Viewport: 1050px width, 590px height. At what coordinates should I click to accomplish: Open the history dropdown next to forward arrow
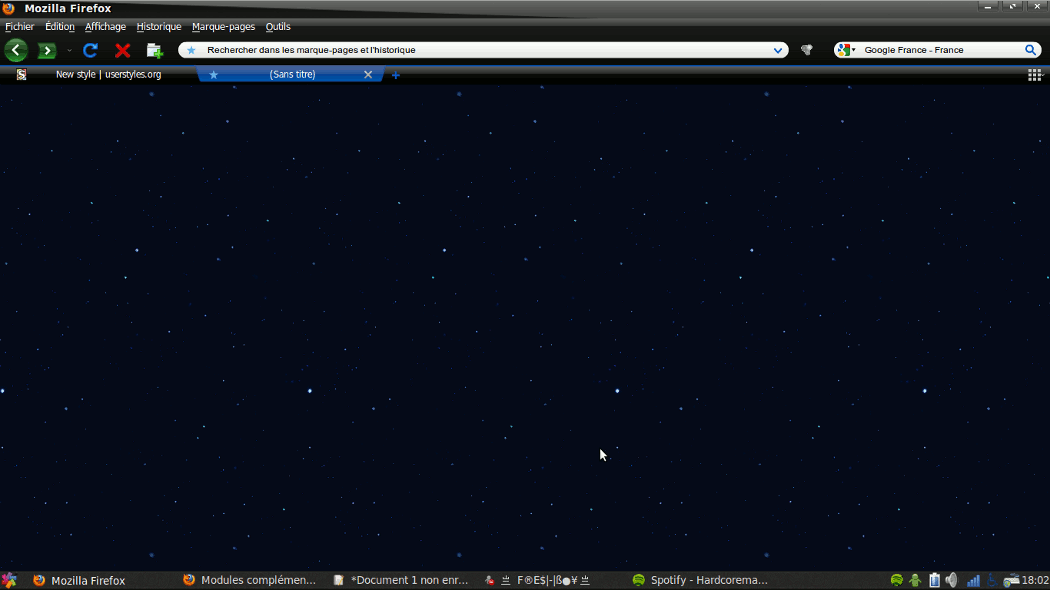point(69,50)
